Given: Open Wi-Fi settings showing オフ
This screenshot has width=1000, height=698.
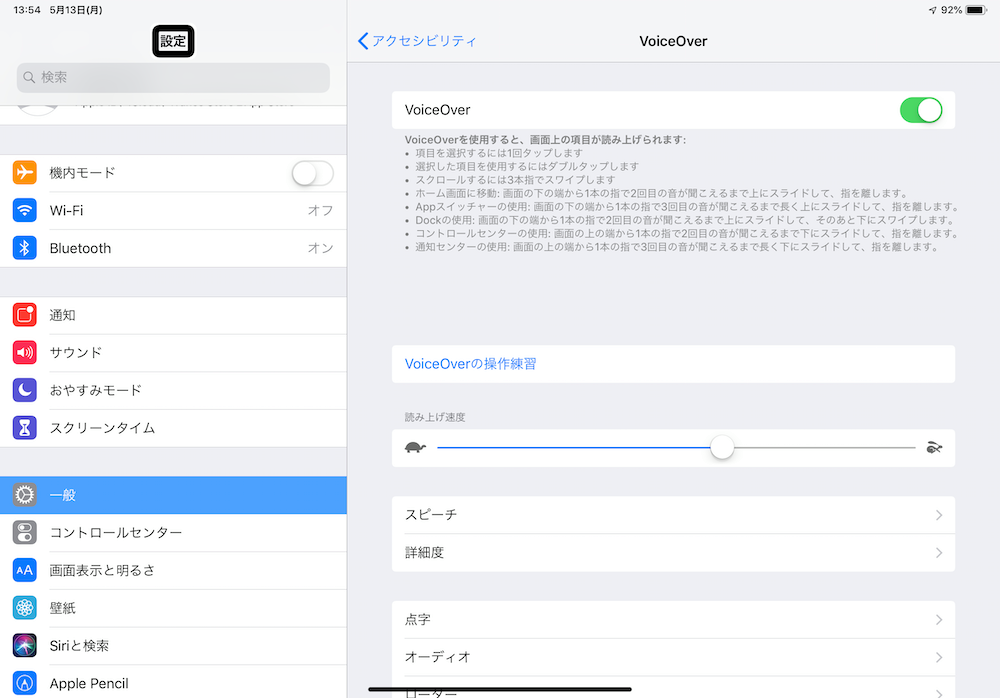Looking at the screenshot, I should click(x=173, y=211).
